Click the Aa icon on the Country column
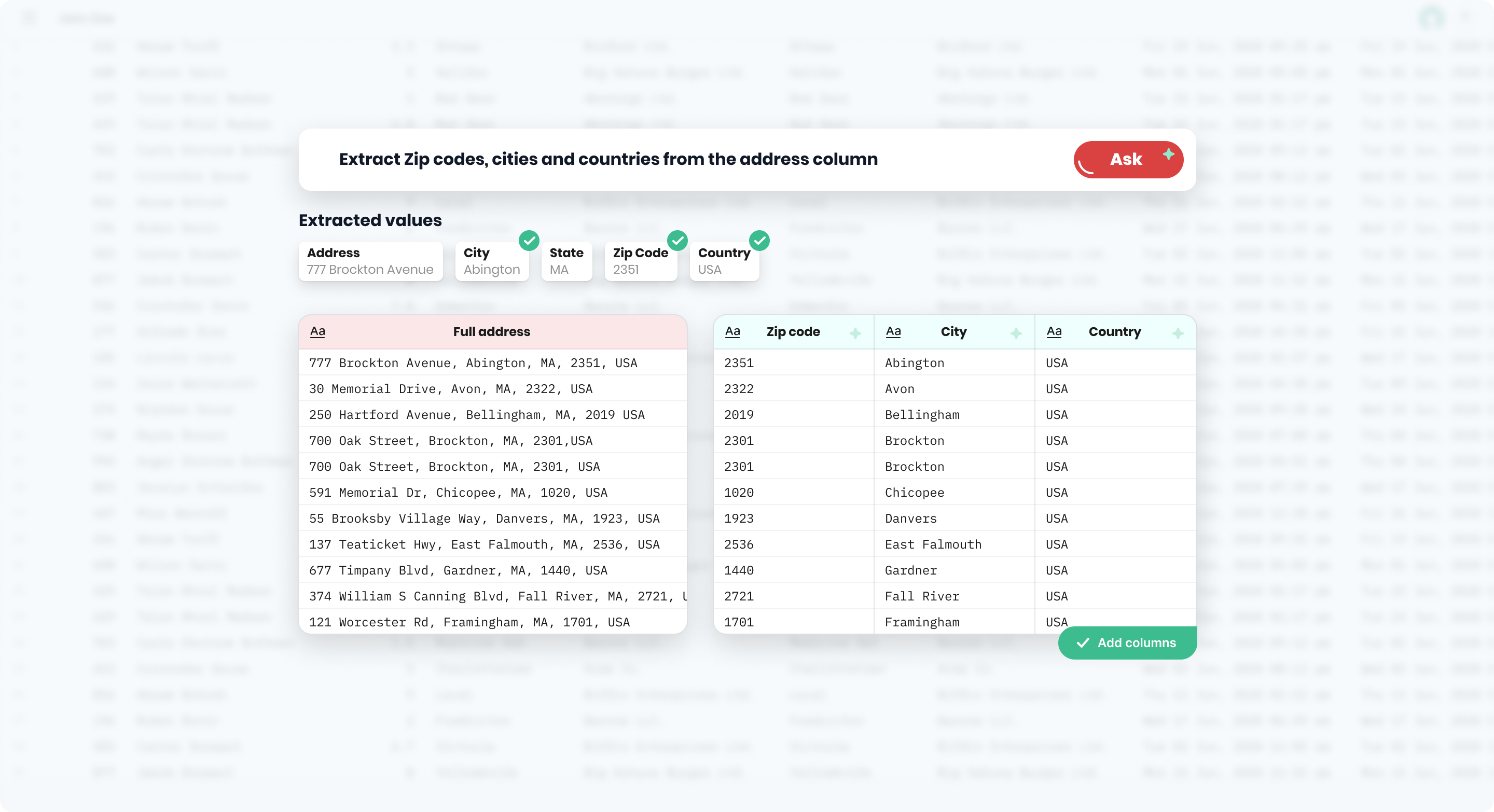 point(1055,331)
